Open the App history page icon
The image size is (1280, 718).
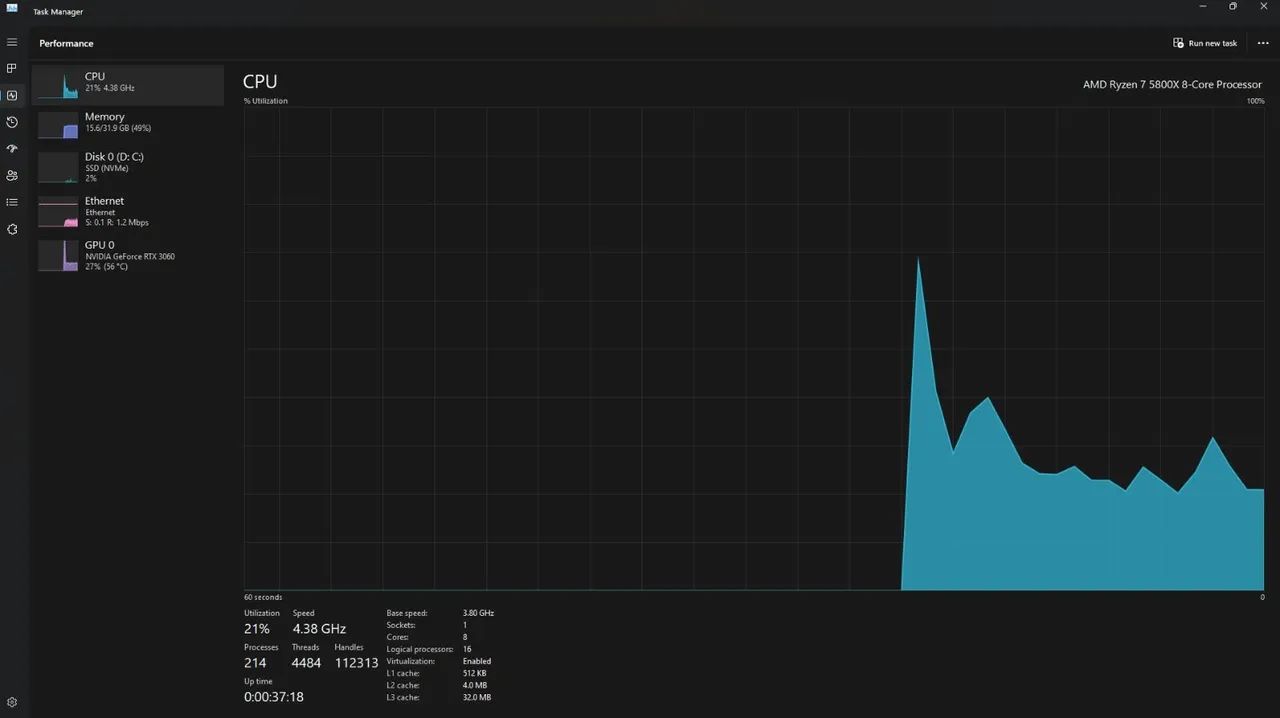[12, 122]
